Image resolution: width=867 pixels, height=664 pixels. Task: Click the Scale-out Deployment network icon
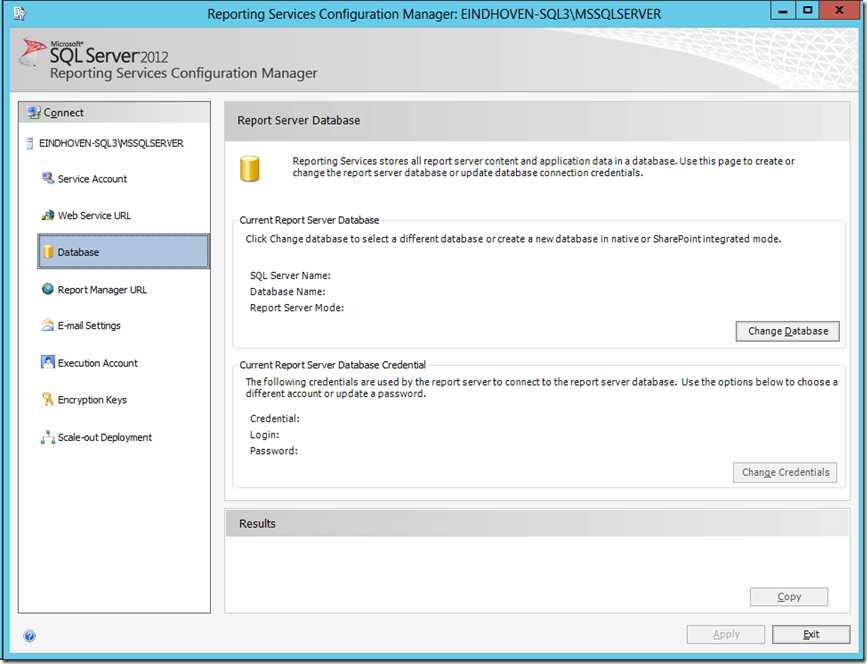(x=48, y=437)
